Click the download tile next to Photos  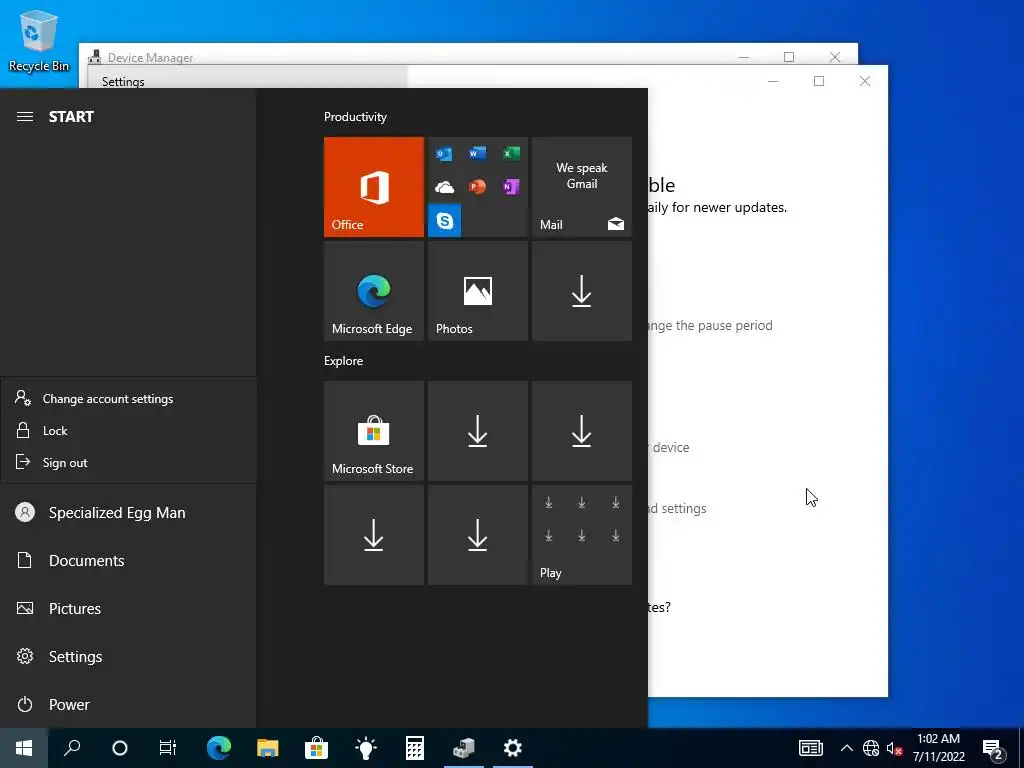tap(582, 291)
